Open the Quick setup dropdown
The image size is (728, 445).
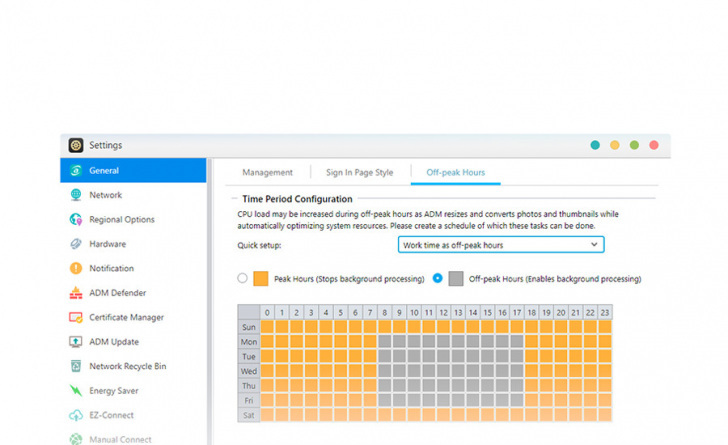pyautogui.click(x=500, y=244)
